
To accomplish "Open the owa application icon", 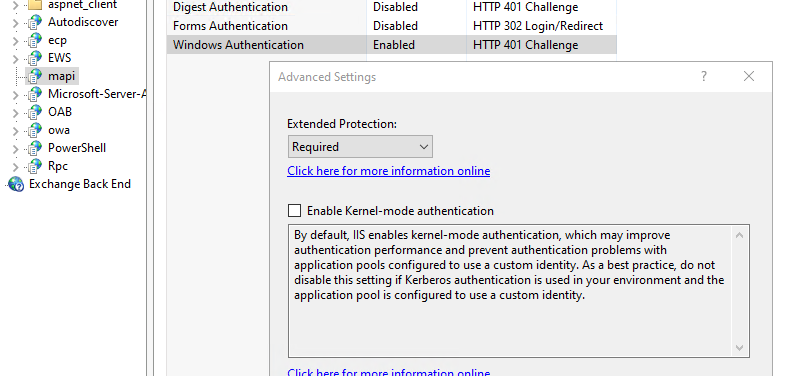I will [35, 130].
